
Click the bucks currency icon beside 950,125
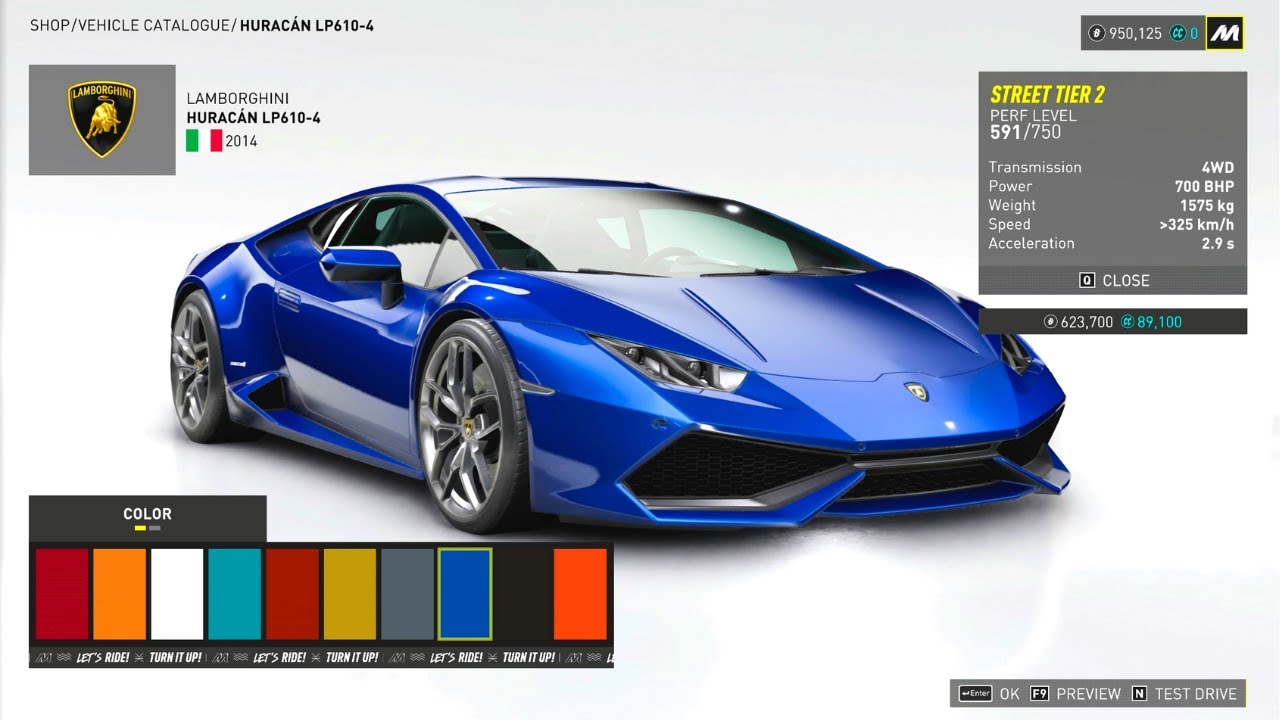click(x=1097, y=34)
